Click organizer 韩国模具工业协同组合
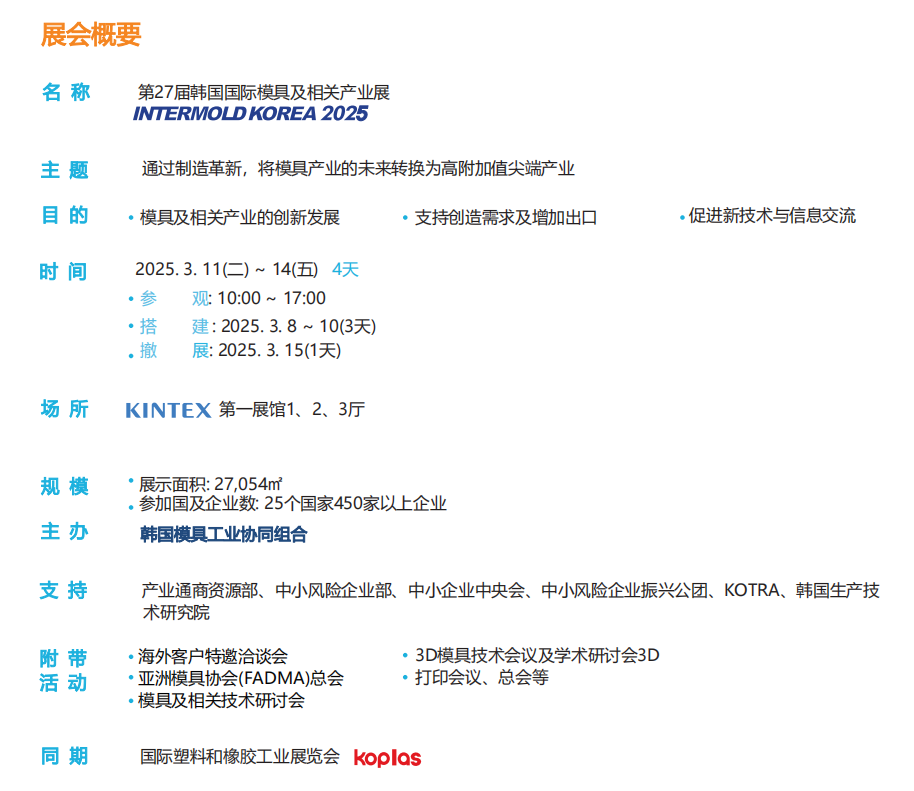This screenshot has height=791, width=914. pyautogui.click(x=224, y=535)
